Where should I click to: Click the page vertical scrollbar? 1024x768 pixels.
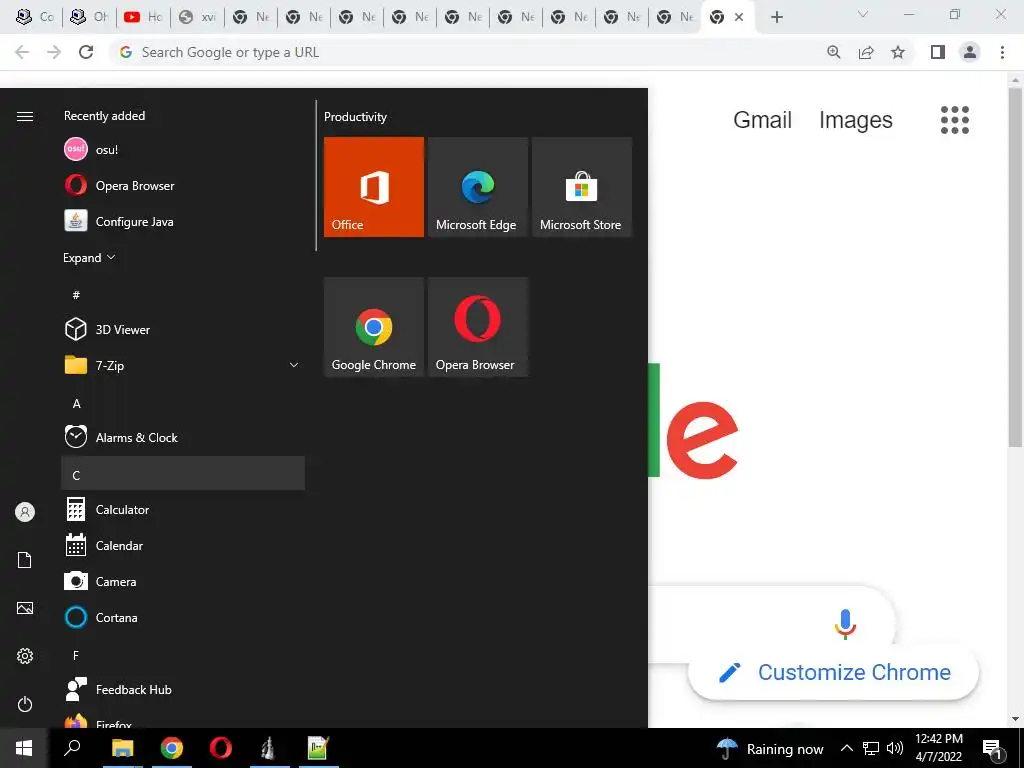[1016, 268]
